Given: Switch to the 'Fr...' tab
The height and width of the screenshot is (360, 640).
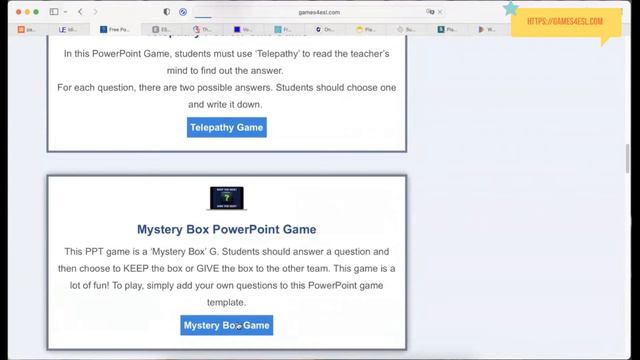Looking at the screenshot, I should [x=283, y=29].
